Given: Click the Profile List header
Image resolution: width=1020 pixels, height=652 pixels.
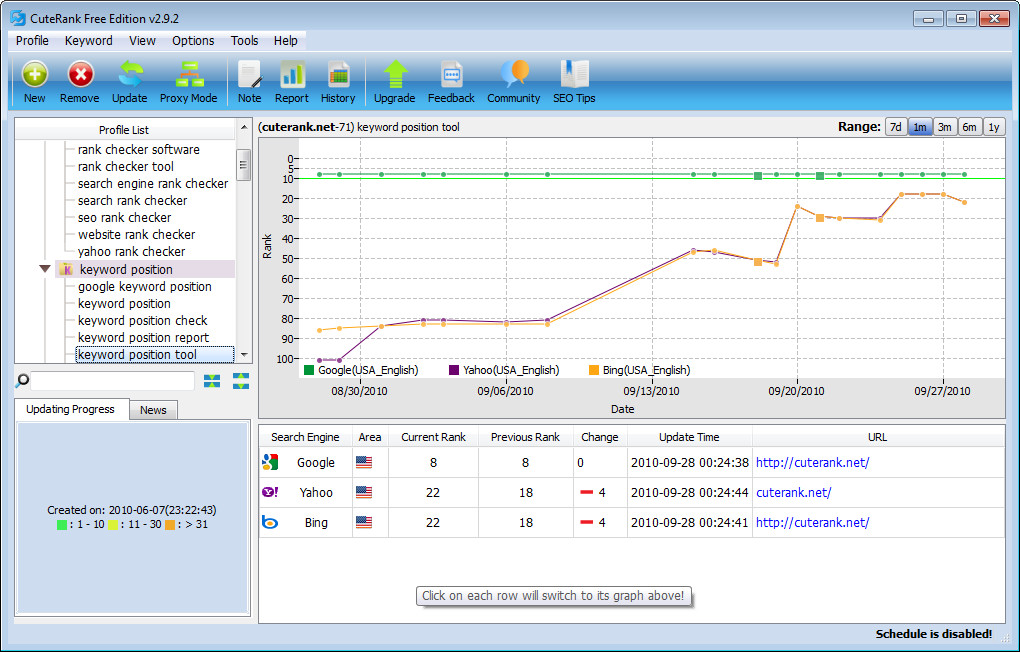Looking at the screenshot, I should (x=124, y=129).
